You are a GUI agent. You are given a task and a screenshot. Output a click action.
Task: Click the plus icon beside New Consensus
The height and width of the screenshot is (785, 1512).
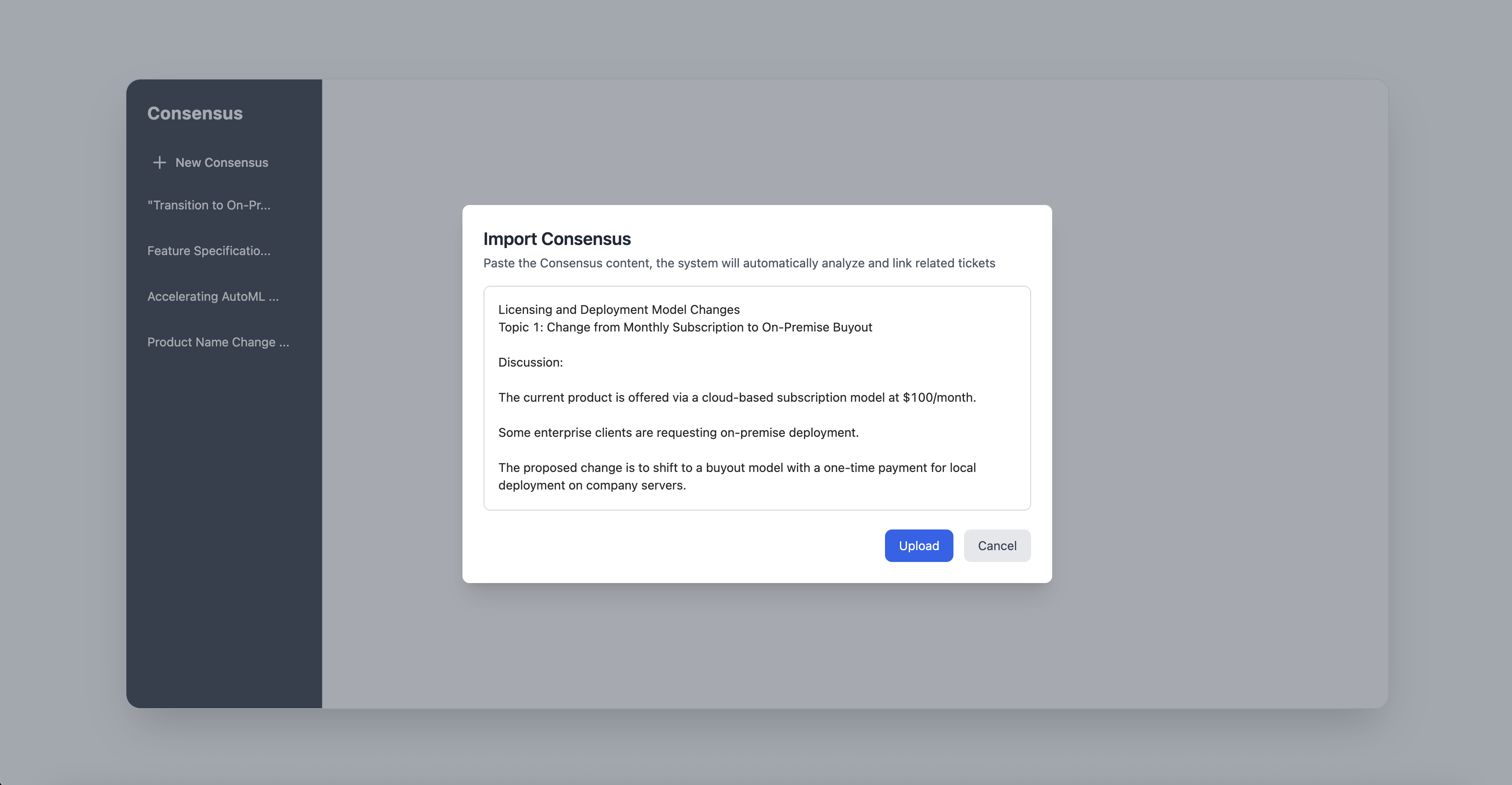coord(159,162)
